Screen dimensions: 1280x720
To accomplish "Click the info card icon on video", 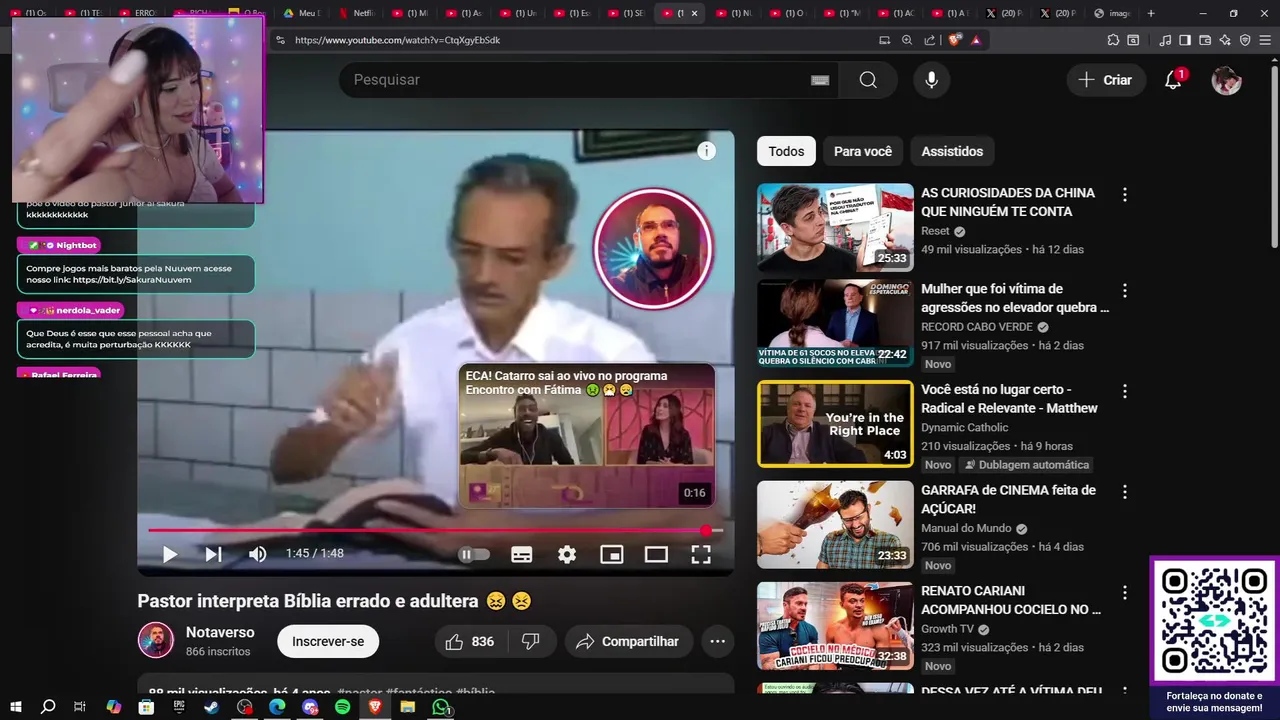I will (706, 151).
